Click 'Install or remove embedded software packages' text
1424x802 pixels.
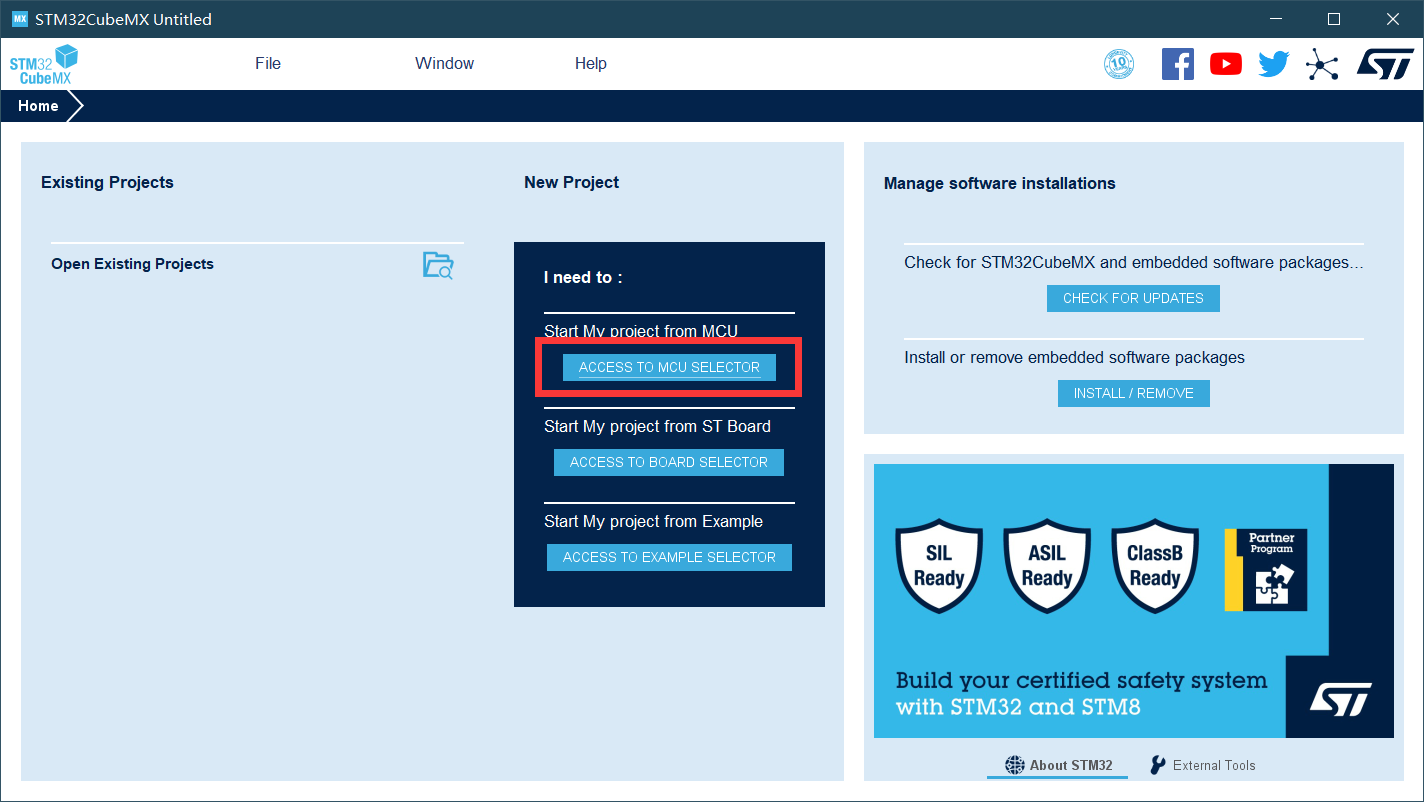[x=1075, y=357]
